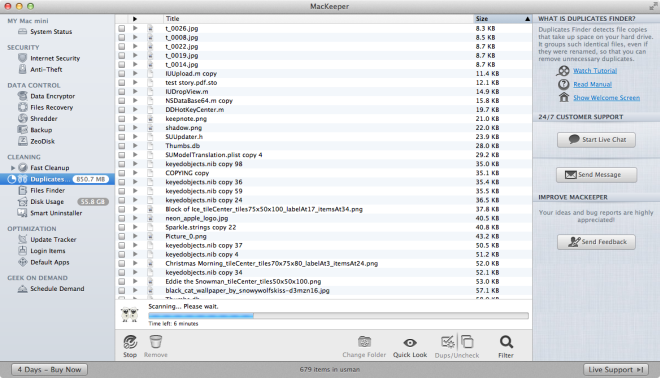Open the Filter magnifier icon
This screenshot has width=660, height=378.
[x=506, y=342]
